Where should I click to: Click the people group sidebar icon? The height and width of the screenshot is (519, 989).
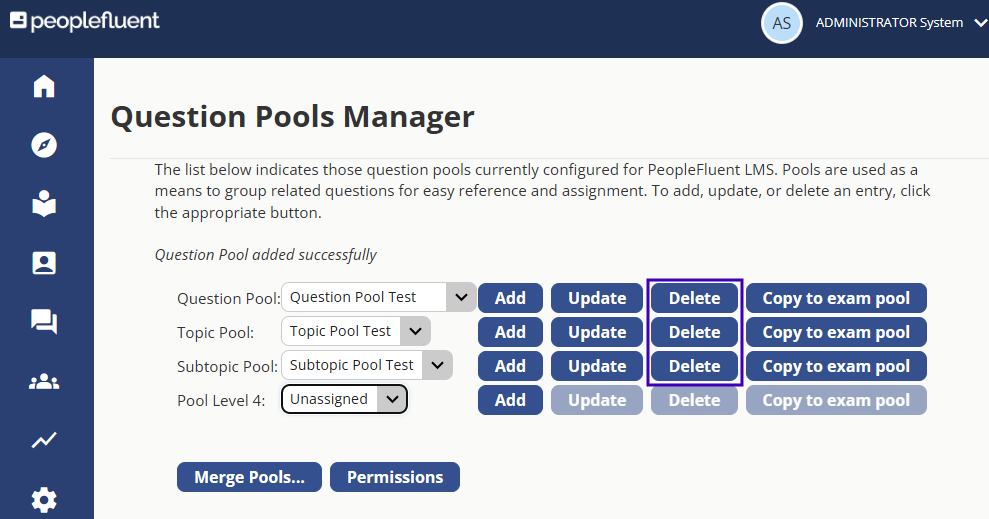(x=44, y=381)
